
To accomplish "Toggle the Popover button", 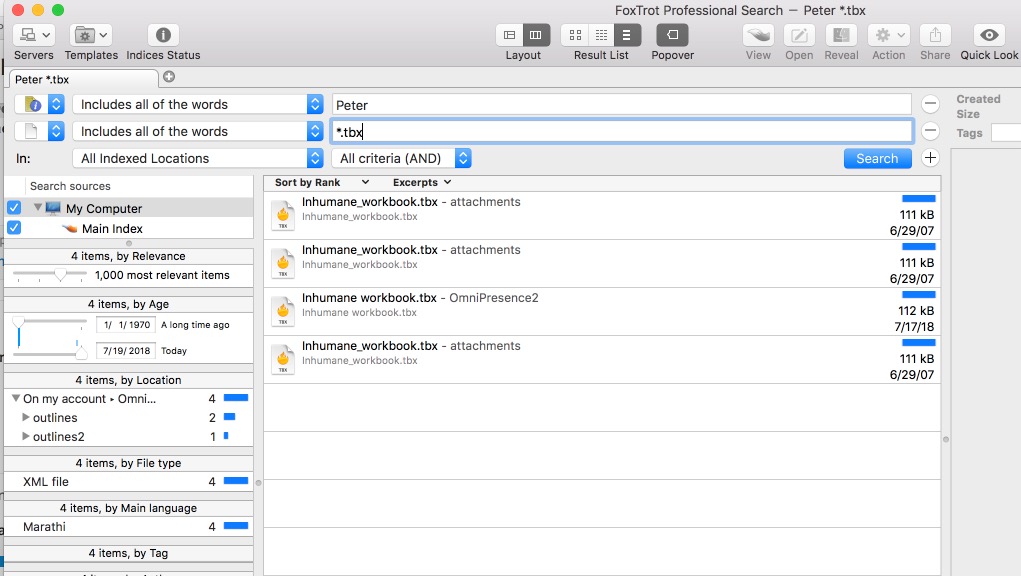I will 673,35.
